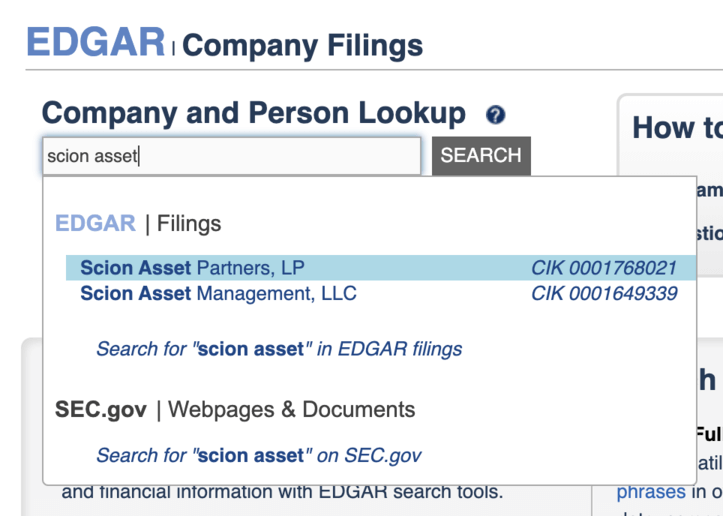Image resolution: width=723 pixels, height=516 pixels.
Task: Click the "EDGAR search tools" text line
Action: tap(282, 492)
